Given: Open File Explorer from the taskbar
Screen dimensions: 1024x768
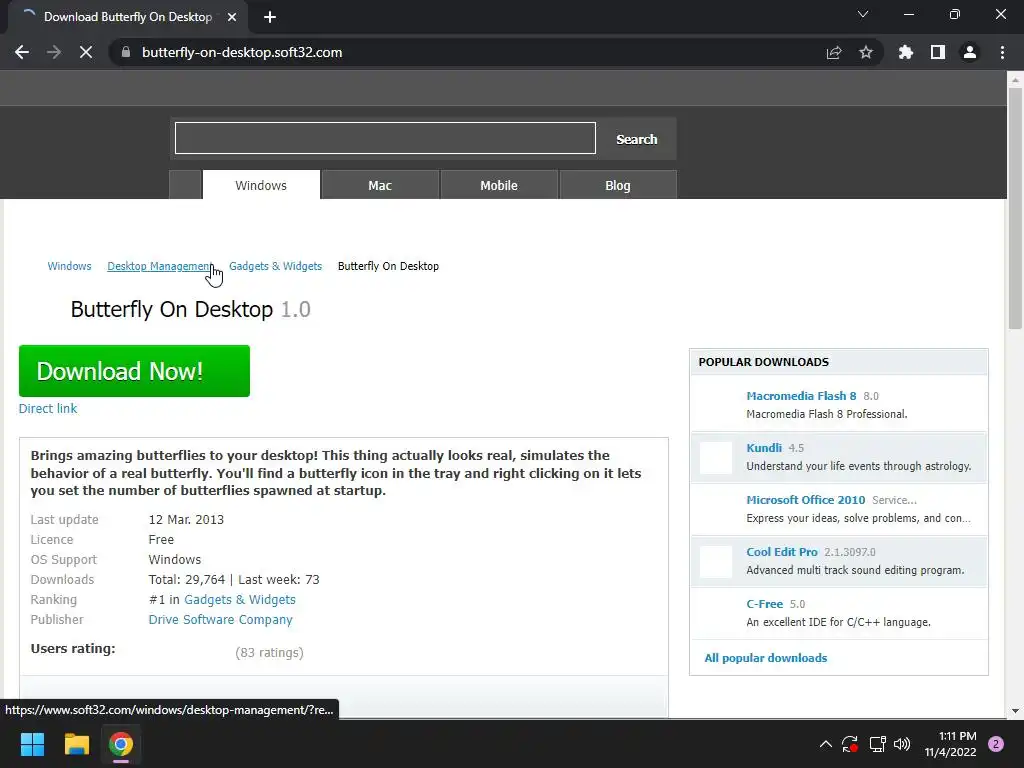Looking at the screenshot, I should pos(76,744).
